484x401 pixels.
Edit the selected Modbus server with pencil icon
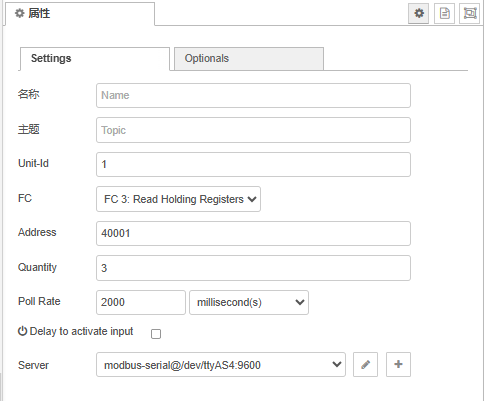(x=365, y=364)
